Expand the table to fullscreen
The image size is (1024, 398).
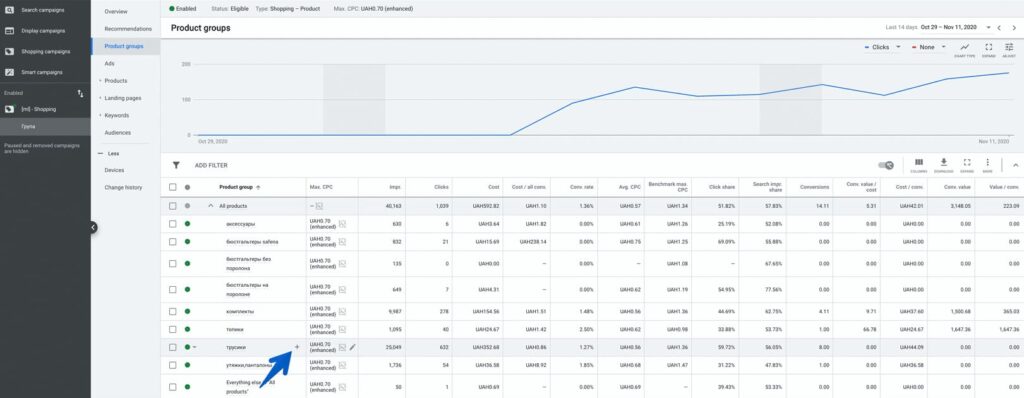point(967,164)
